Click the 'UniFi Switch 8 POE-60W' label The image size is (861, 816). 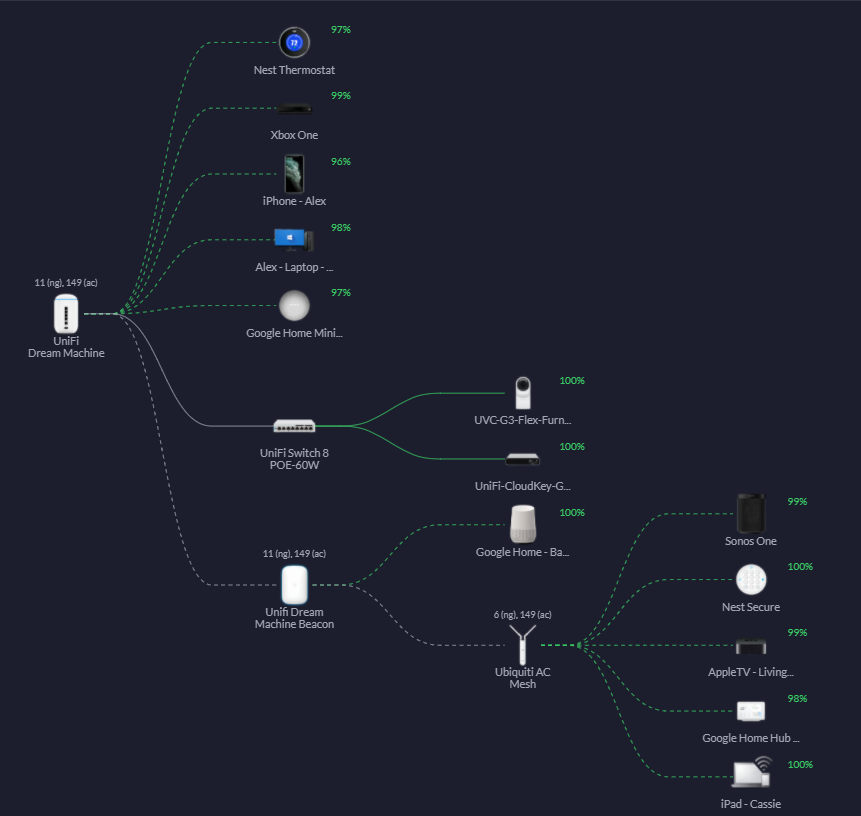[294, 459]
